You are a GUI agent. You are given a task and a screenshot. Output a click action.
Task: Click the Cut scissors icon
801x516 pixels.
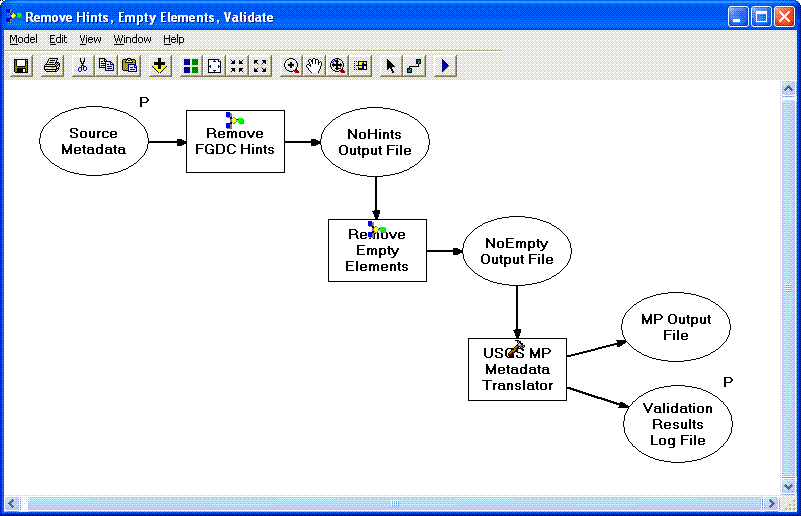click(x=82, y=66)
